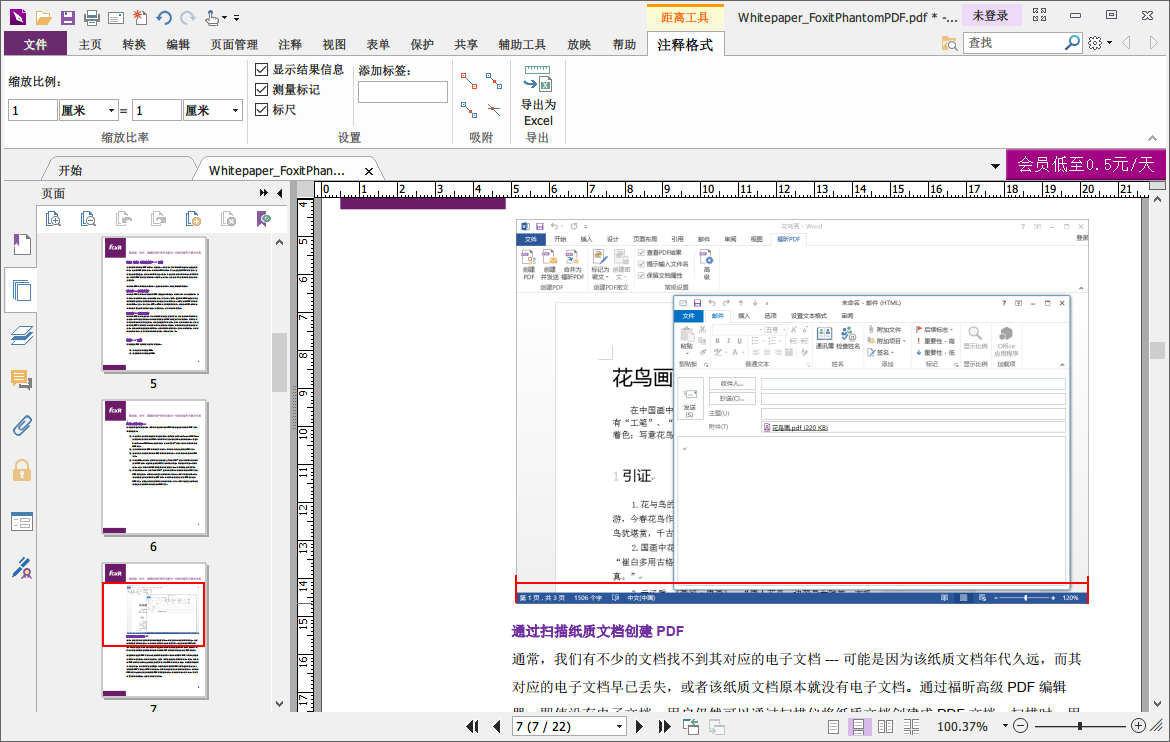Click in the 查找 search box
The width and height of the screenshot is (1170, 742).
pos(1013,43)
